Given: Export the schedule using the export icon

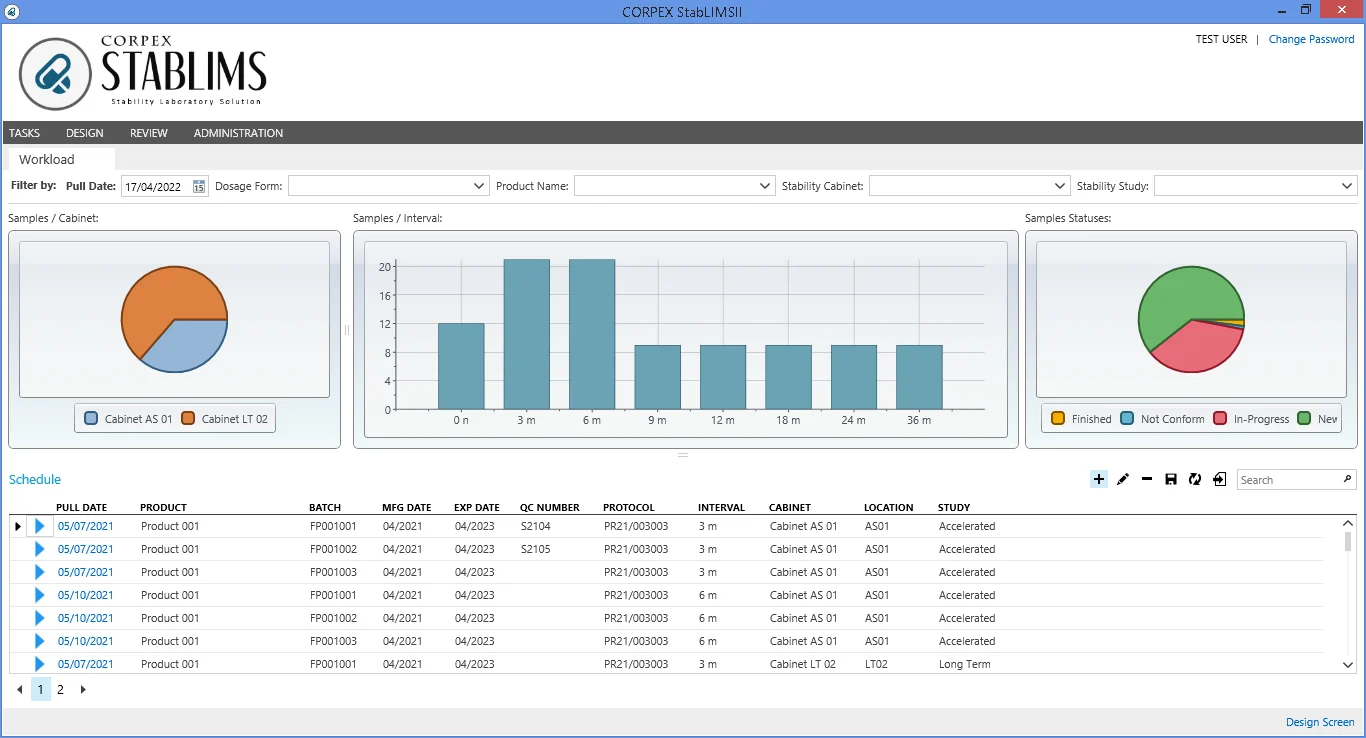Looking at the screenshot, I should coord(1219,479).
